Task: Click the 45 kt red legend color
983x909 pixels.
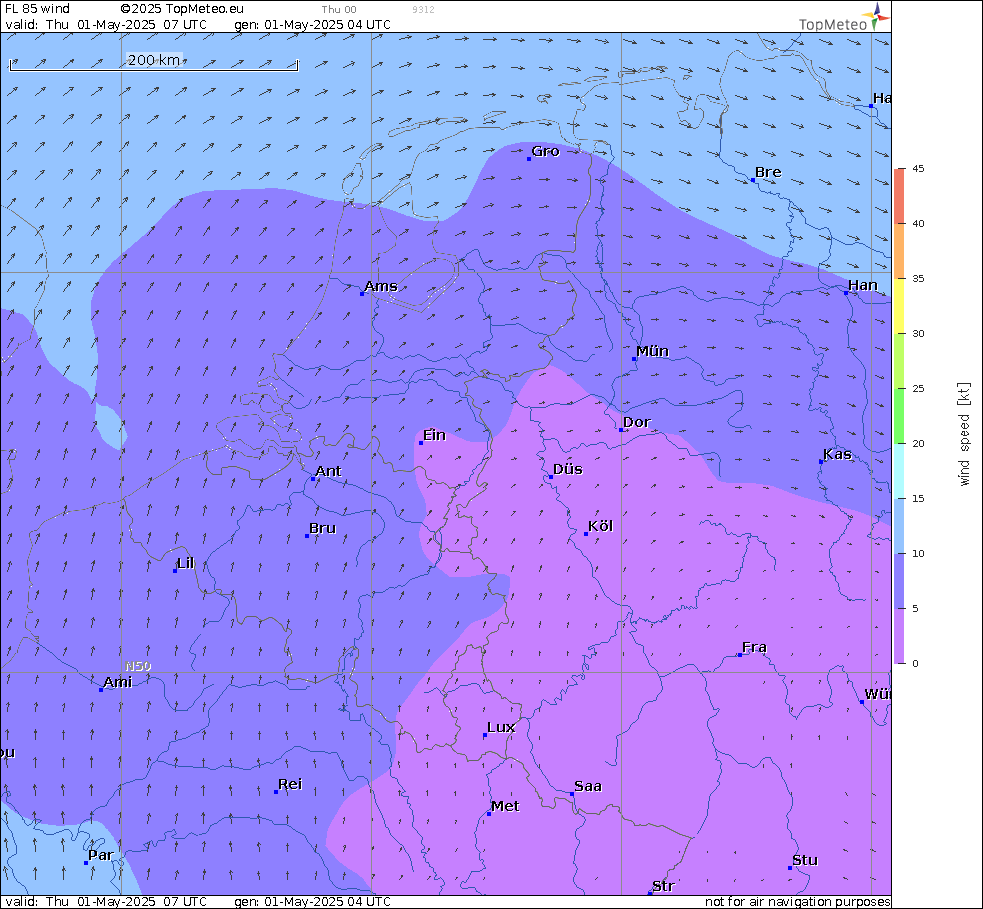Action: tap(899, 196)
